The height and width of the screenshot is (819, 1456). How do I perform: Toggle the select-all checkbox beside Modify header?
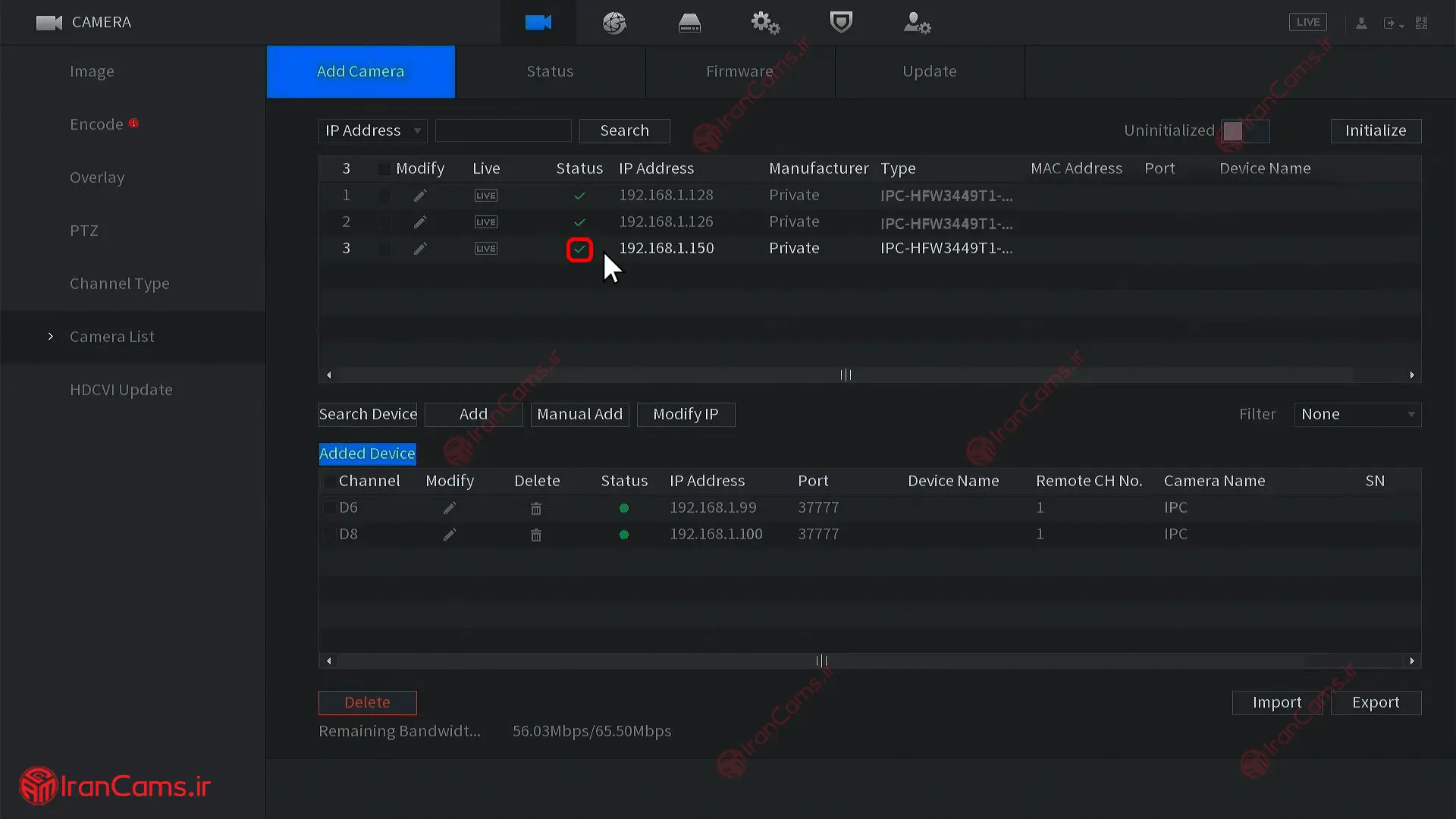(384, 168)
